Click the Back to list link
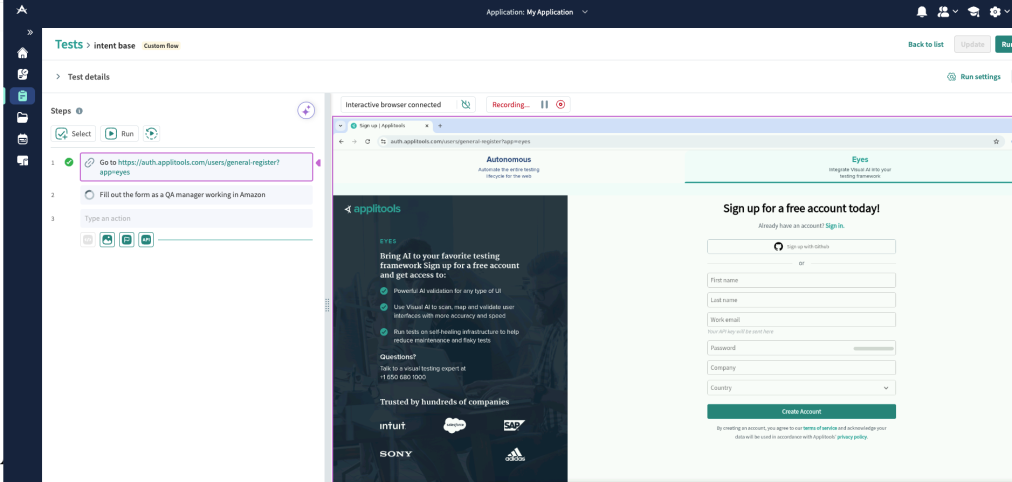This screenshot has width=1012, height=482. (x=925, y=45)
